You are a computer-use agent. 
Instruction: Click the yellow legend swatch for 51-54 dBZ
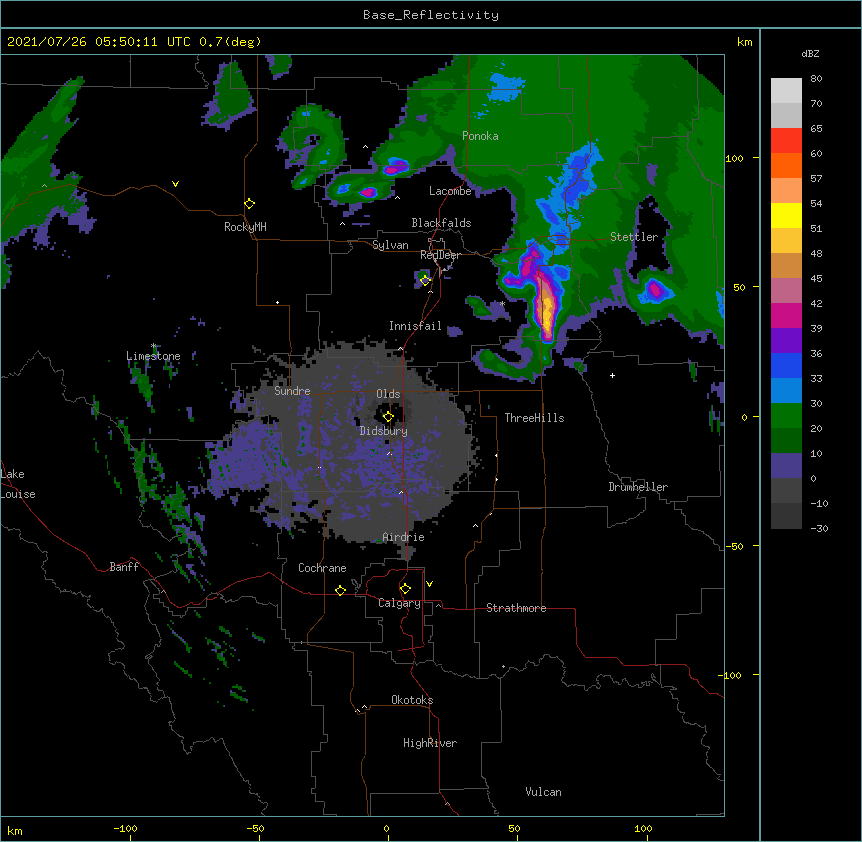coord(786,215)
